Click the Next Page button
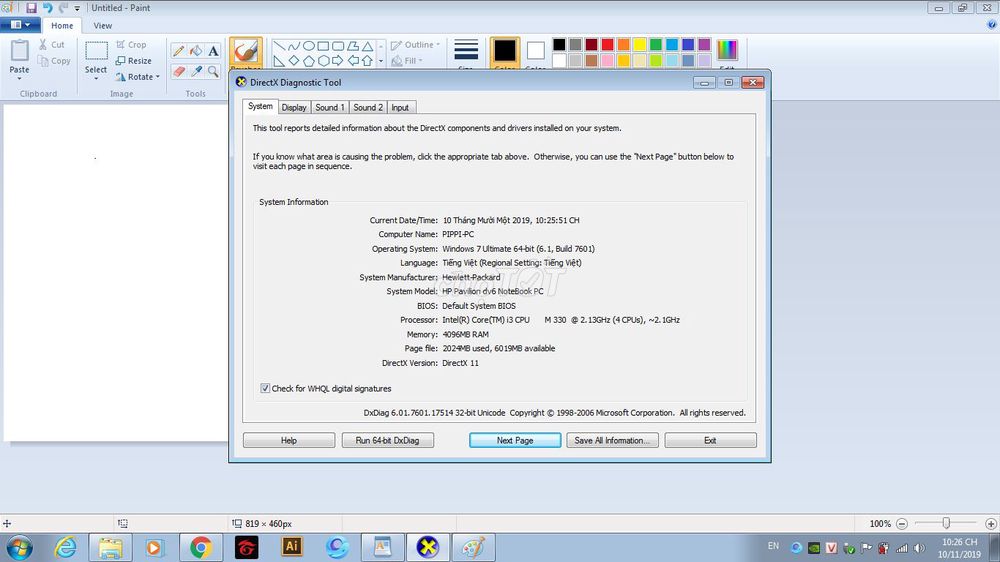The width and height of the screenshot is (1000, 562). coord(515,440)
